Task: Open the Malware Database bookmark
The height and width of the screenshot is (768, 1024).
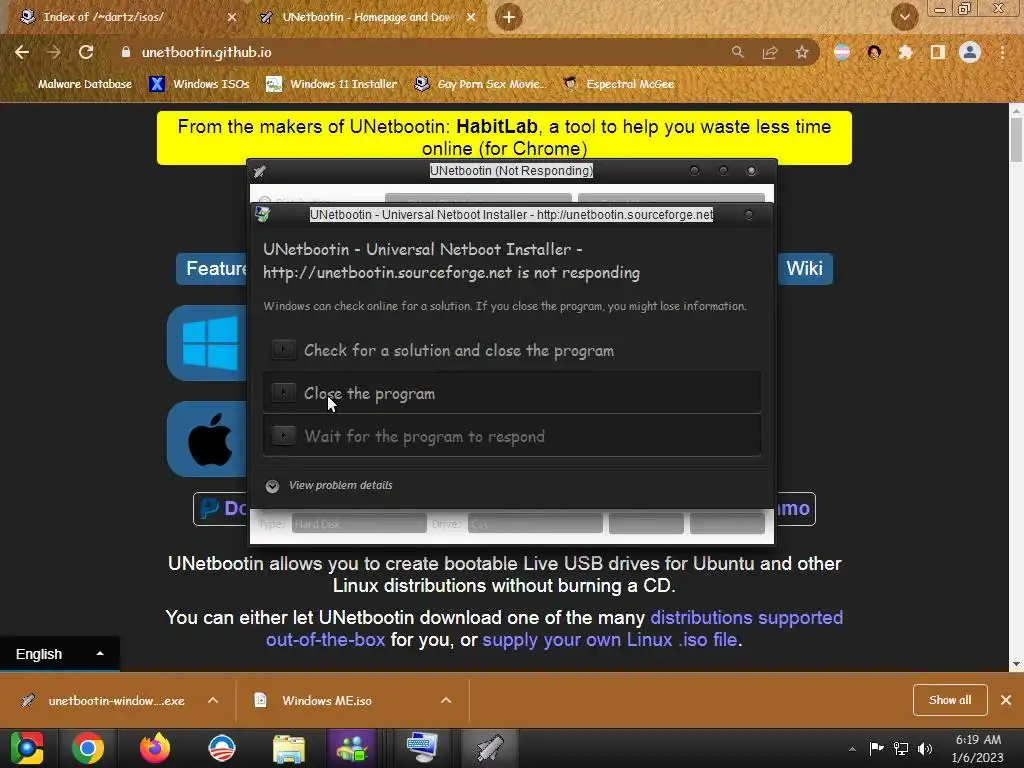Action: [84, 84]
